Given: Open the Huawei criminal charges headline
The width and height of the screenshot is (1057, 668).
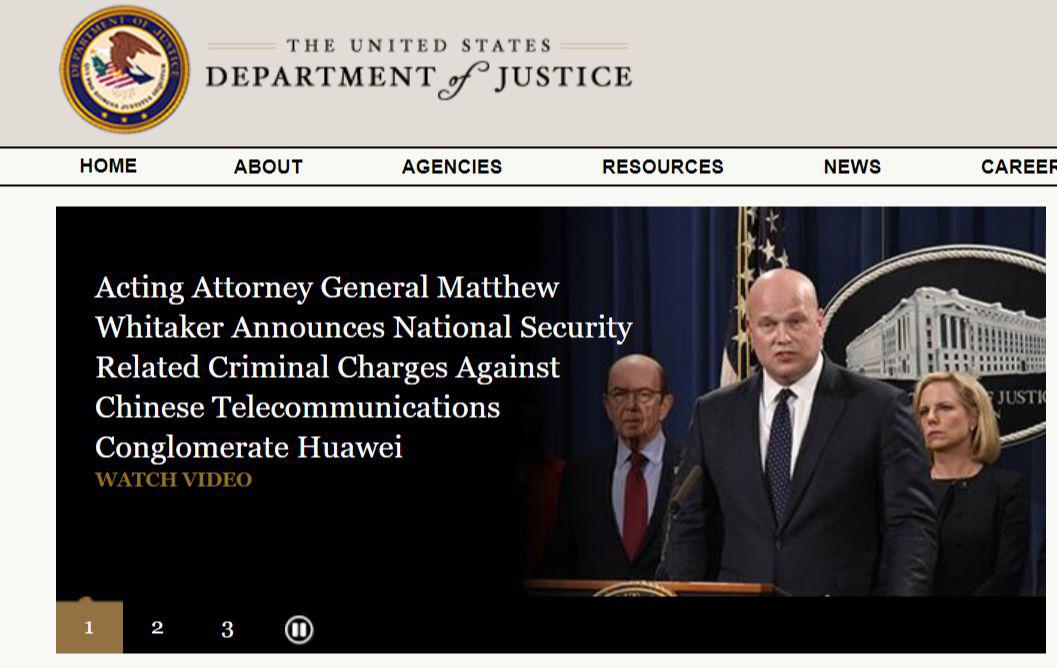Looking at the screenshot, I should [x=363, y=367].
